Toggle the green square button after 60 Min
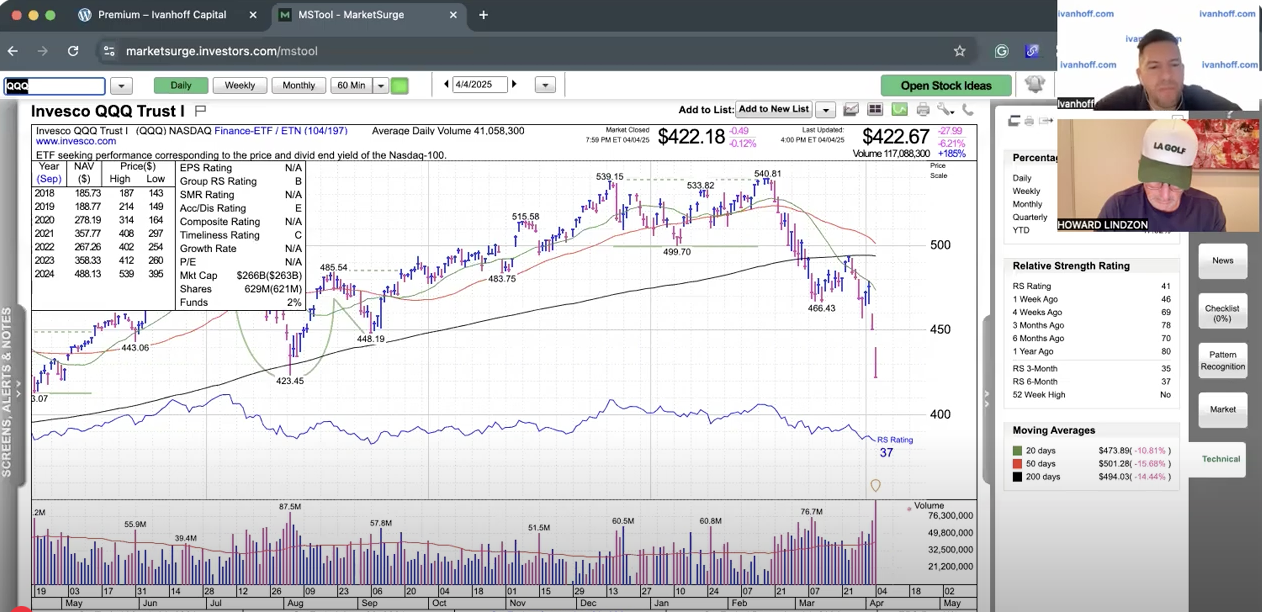Viewport: 1262px width, 612px height. 399,86
